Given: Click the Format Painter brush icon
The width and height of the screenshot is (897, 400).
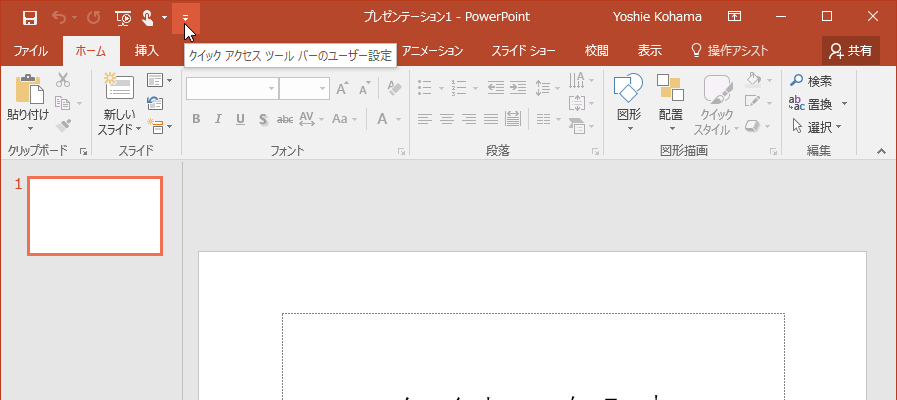Looking at the screenshot, I should click(x=63, y=125).
